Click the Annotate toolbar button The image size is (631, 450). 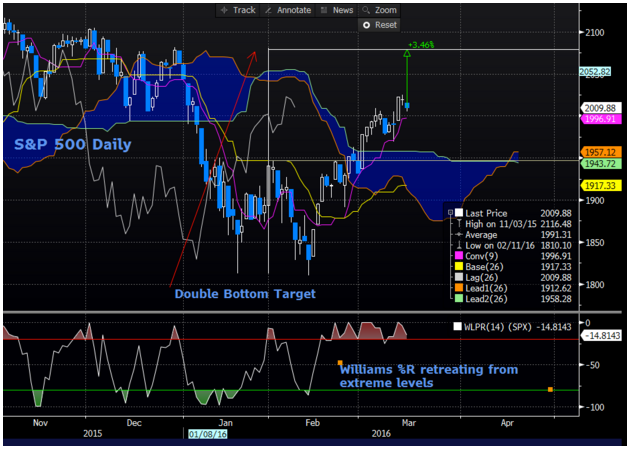coord(288,10)
